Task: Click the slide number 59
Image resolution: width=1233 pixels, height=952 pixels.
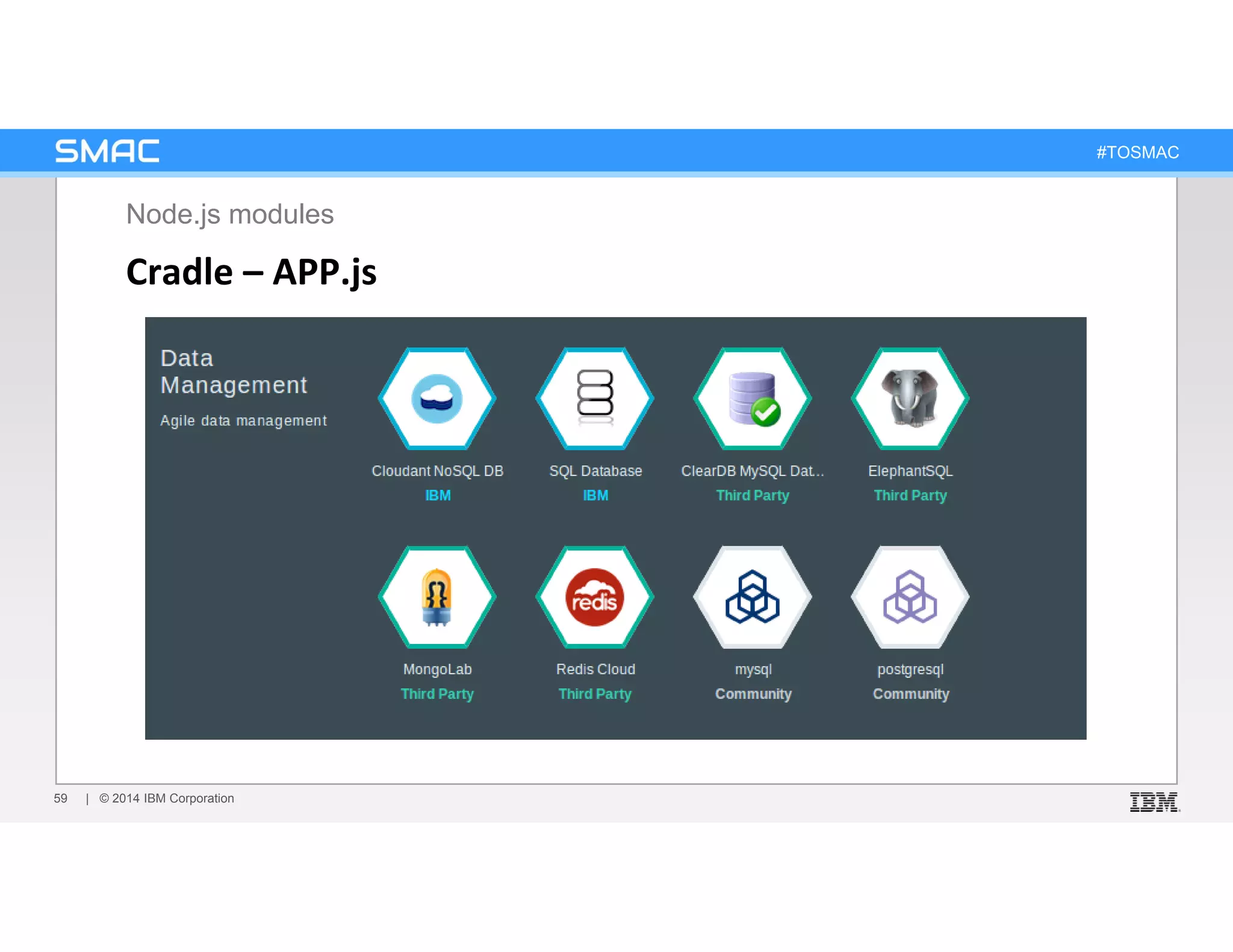Action: (x=60, y=799)
